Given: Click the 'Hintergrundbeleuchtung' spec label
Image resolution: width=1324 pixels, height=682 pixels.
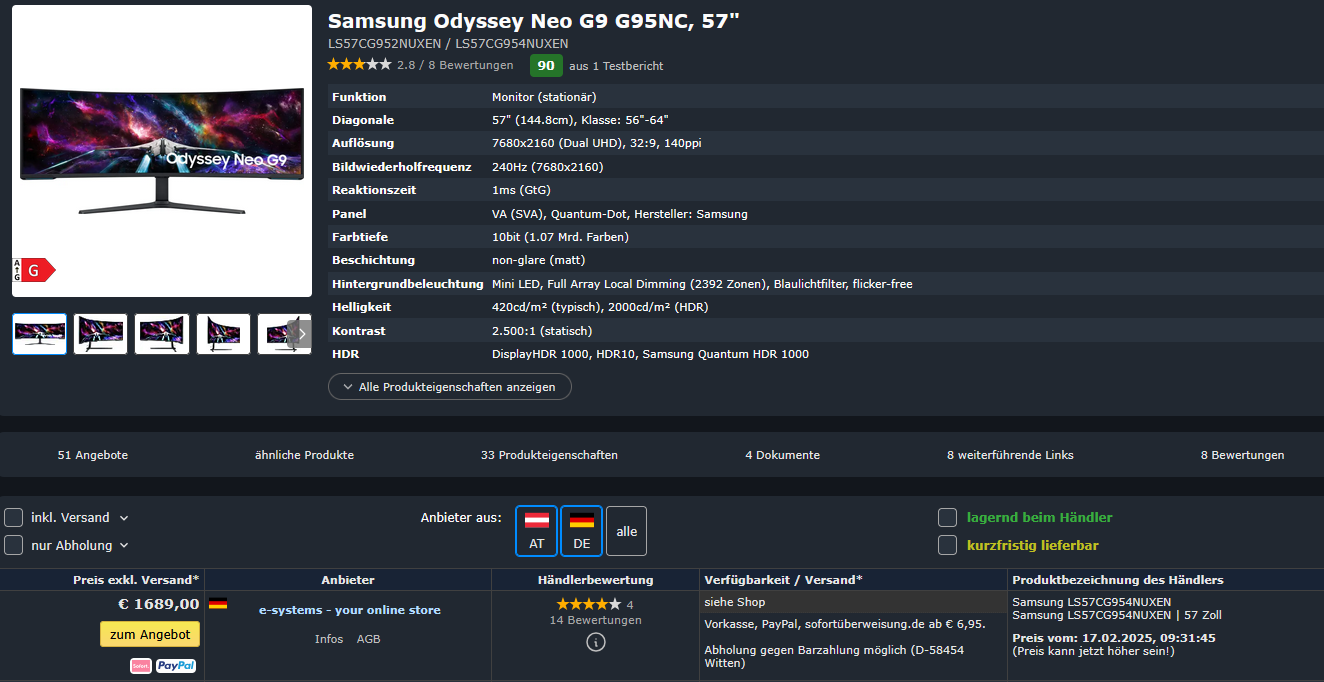Looking at the screenshot, I should 408,284.
